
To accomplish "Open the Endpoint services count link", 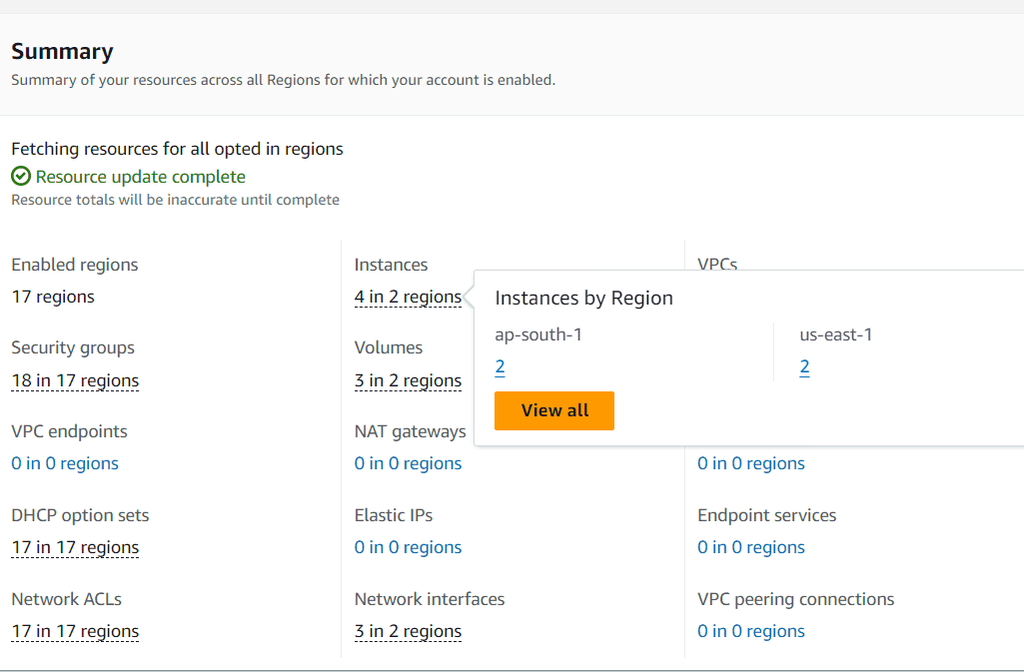I will [751, 547].
